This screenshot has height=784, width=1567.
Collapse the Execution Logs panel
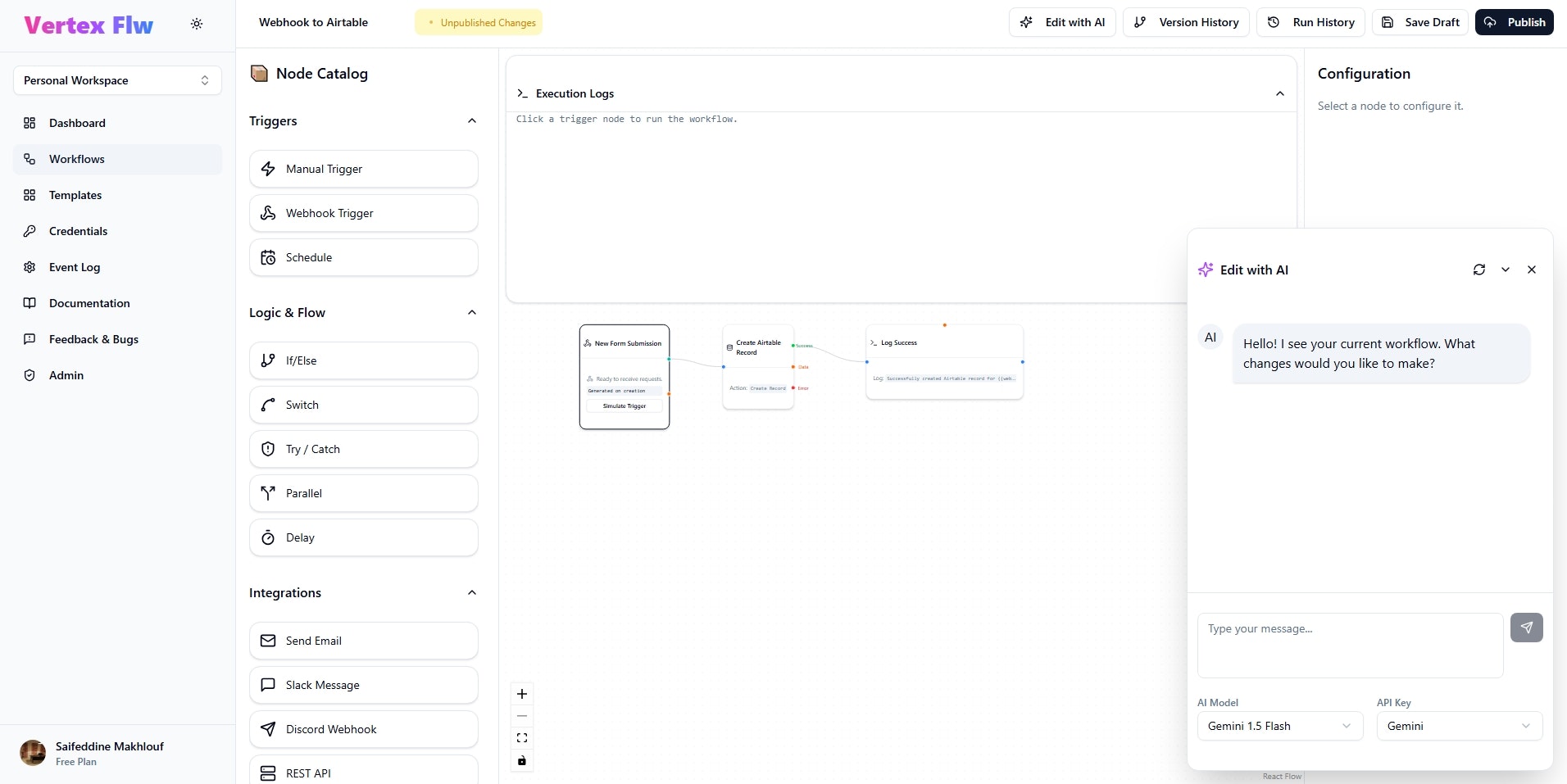(1280, 93)
